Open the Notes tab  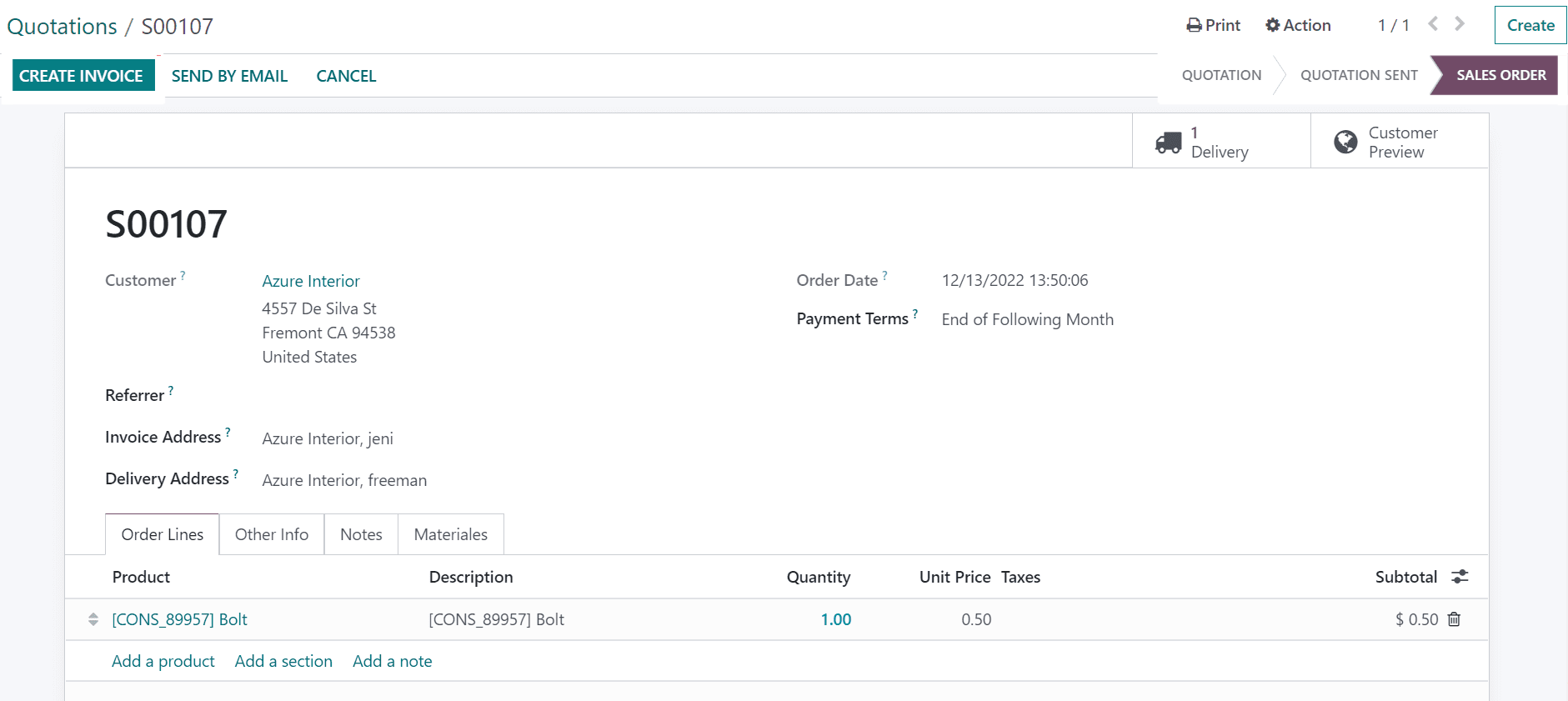(x=361, y=534)
